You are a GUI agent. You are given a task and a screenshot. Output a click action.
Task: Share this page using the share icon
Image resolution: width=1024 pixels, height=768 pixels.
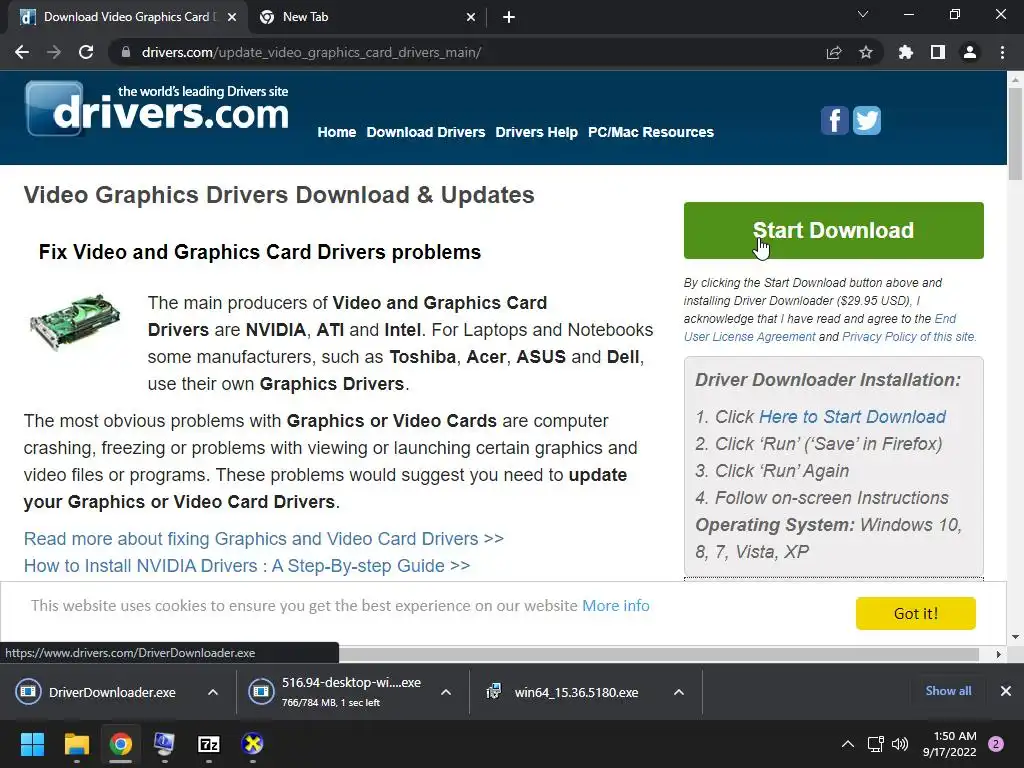(x=834, y=52)
